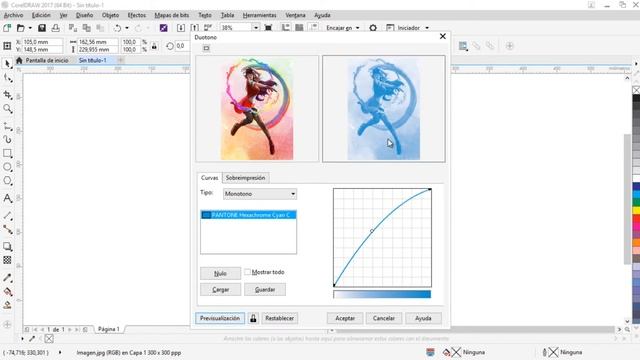Open the Efectos menu
Screen dimensions: 640x360
pos(136,15)
